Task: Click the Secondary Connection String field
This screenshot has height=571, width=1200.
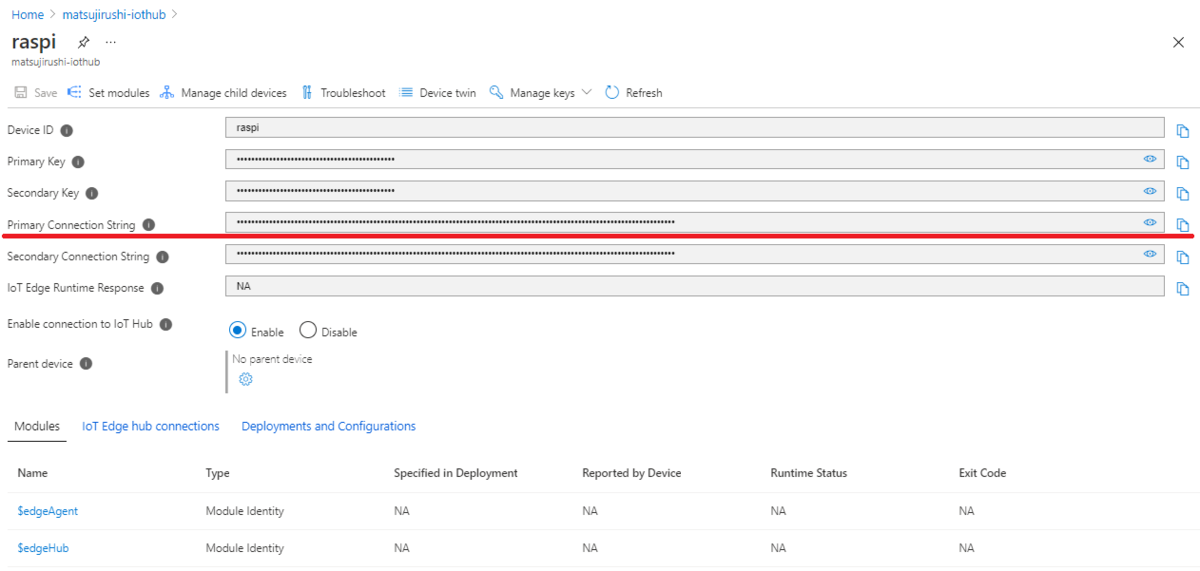Action: pyautogui.click(x=695, y=254)
